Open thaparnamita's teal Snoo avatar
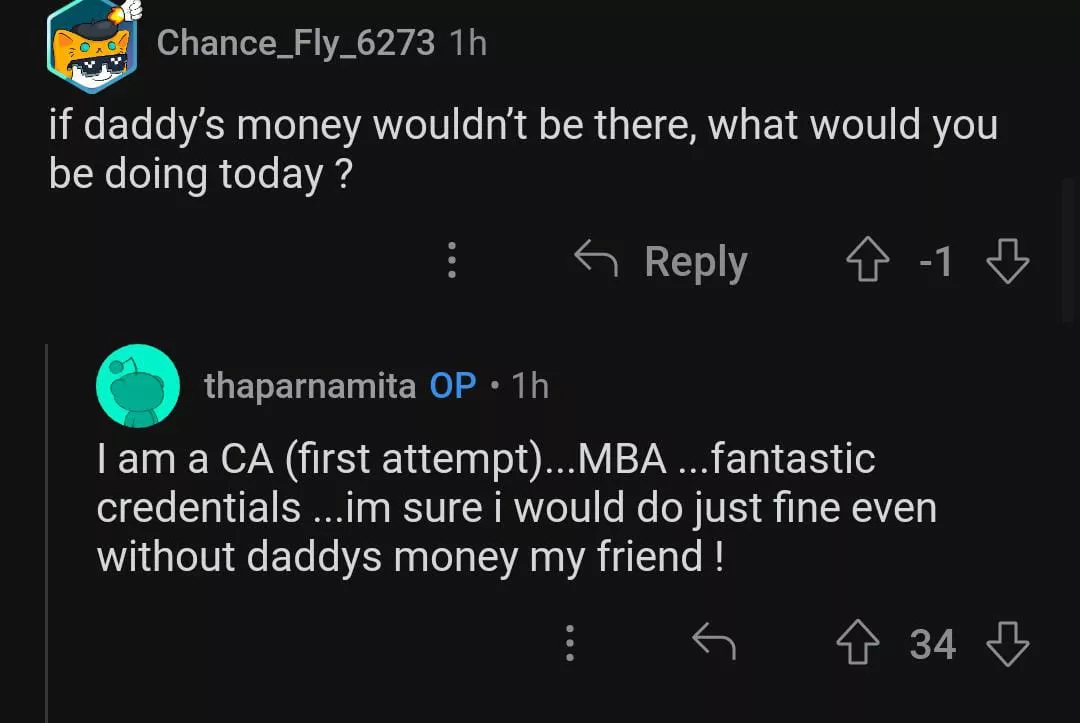Image resolution: width=1080 pixels, height=723 pixels. point(138,386)
